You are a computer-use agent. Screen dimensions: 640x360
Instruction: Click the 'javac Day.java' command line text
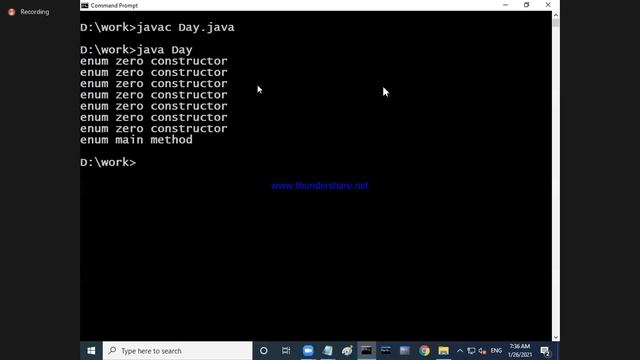click(186, 27)
